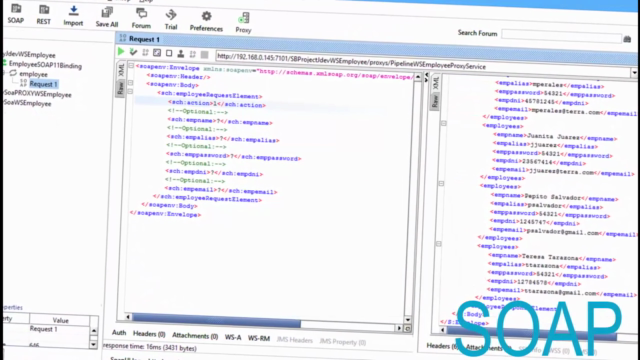
Task: Click request editor scroll right arrow
Action: [x=399, y=328]
